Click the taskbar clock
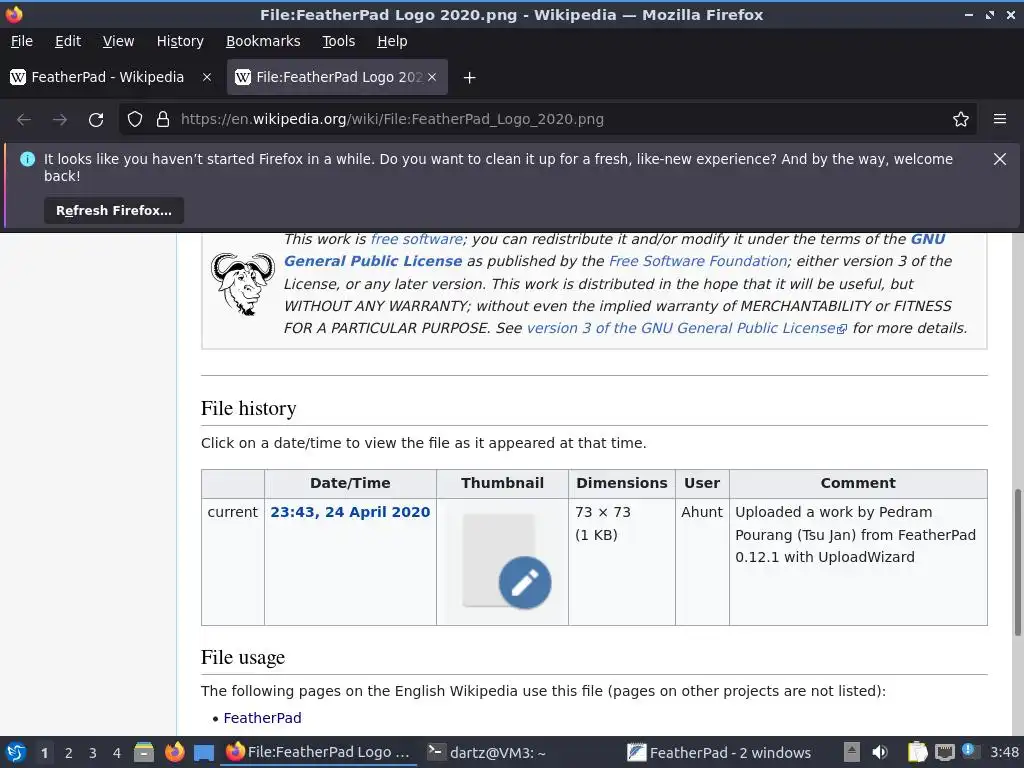Viewport: 1024px width, 768px height. pos(1004,752)
